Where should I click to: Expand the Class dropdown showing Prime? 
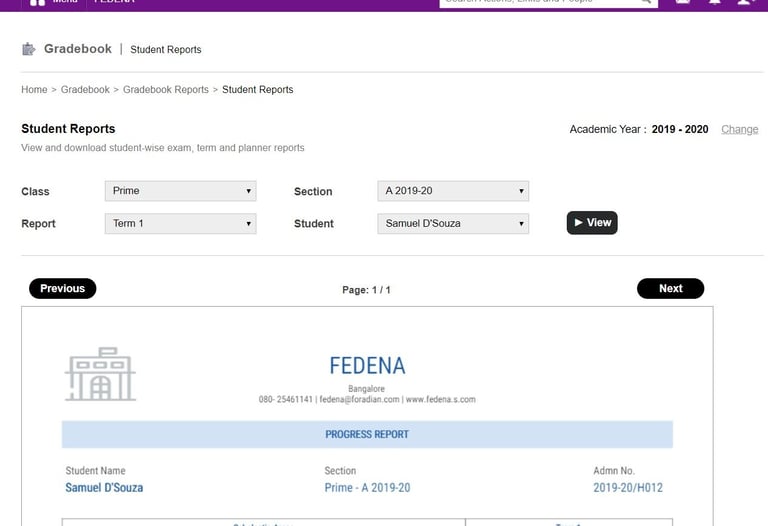tap(180, 191)
